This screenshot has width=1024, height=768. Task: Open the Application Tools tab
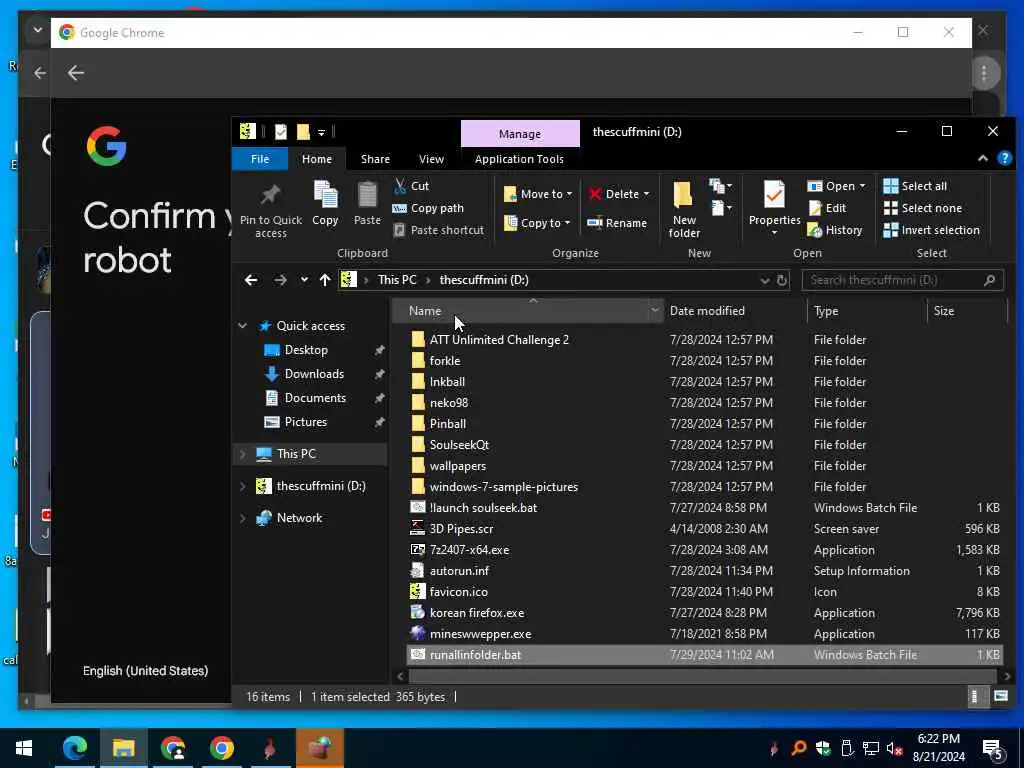pyautogui.click(x=519, y=159)
